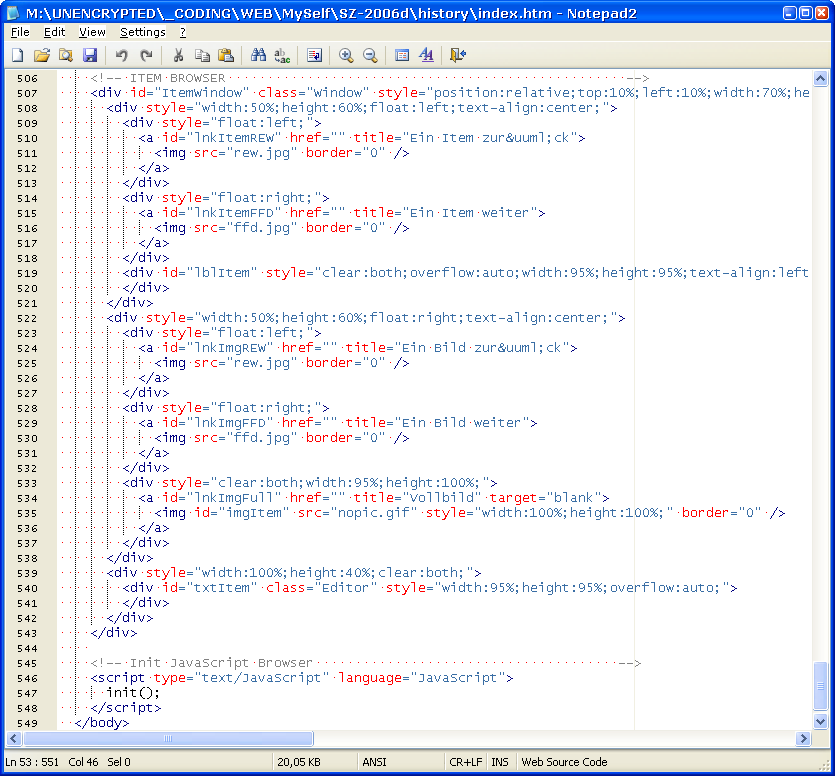Redo the edit via toolbar arrow
Image resolution: width=835 pixels, height=776 pixels.
pyautogui.click(x=146, y=55)
